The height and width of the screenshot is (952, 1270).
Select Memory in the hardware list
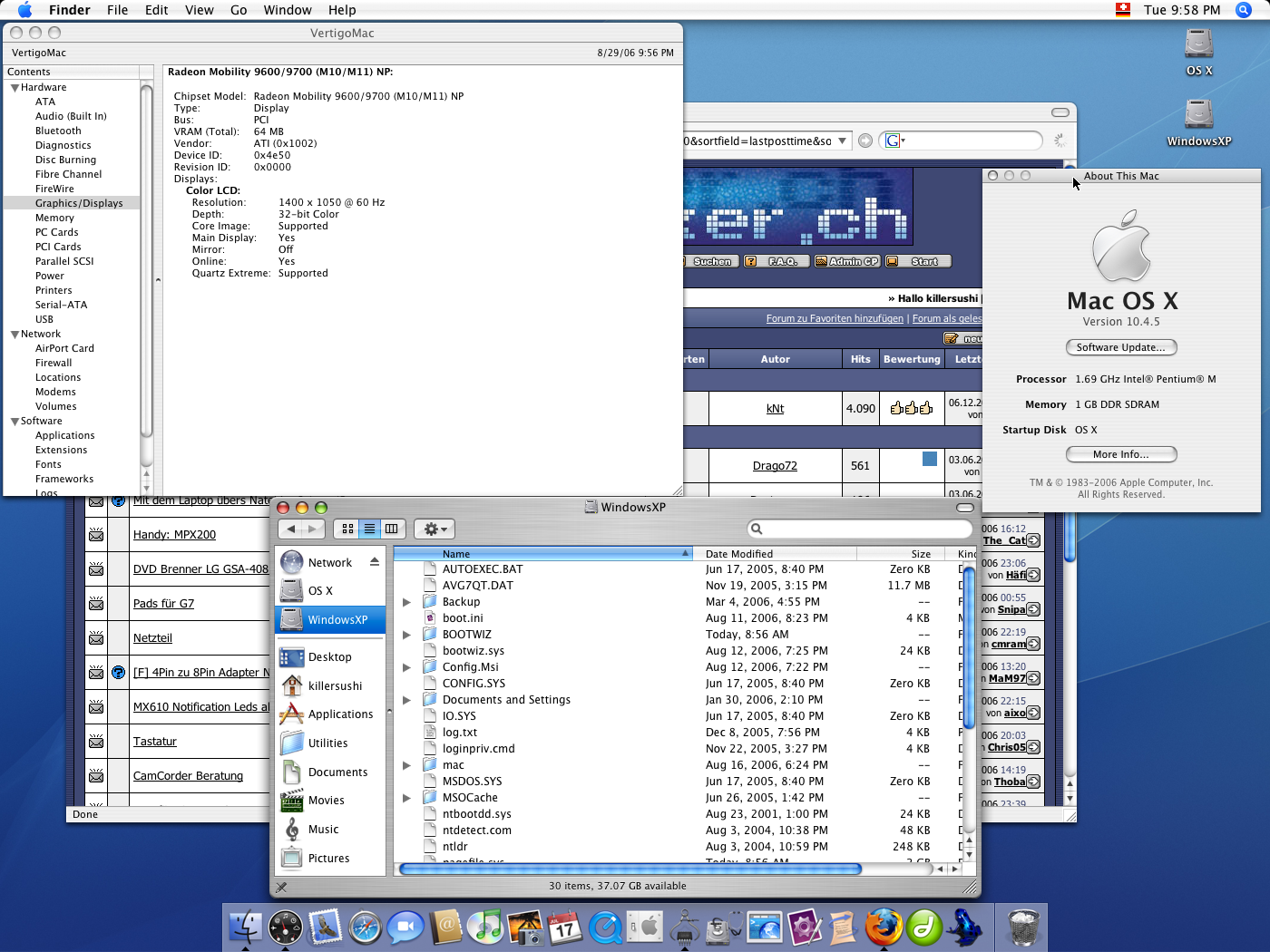54,218
